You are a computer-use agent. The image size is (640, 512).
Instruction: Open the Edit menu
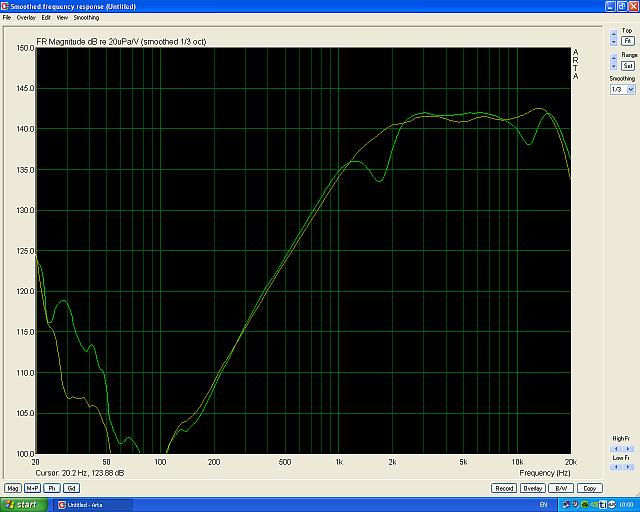46,18
